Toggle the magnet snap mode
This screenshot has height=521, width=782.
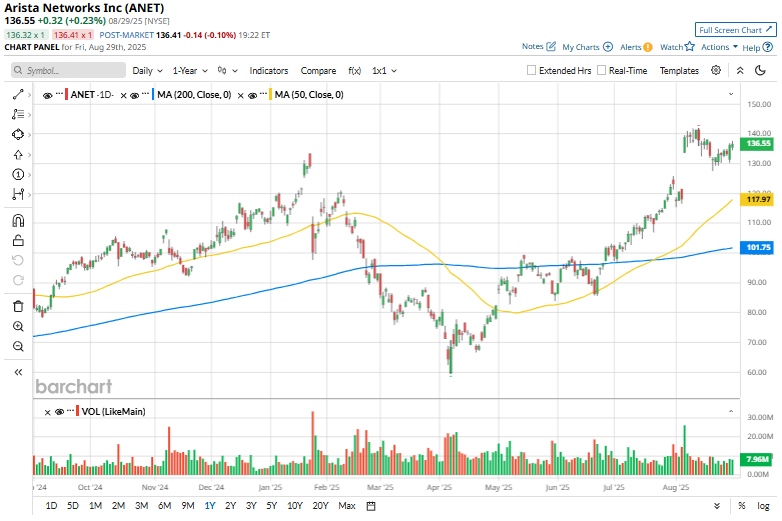pos(18,221)
